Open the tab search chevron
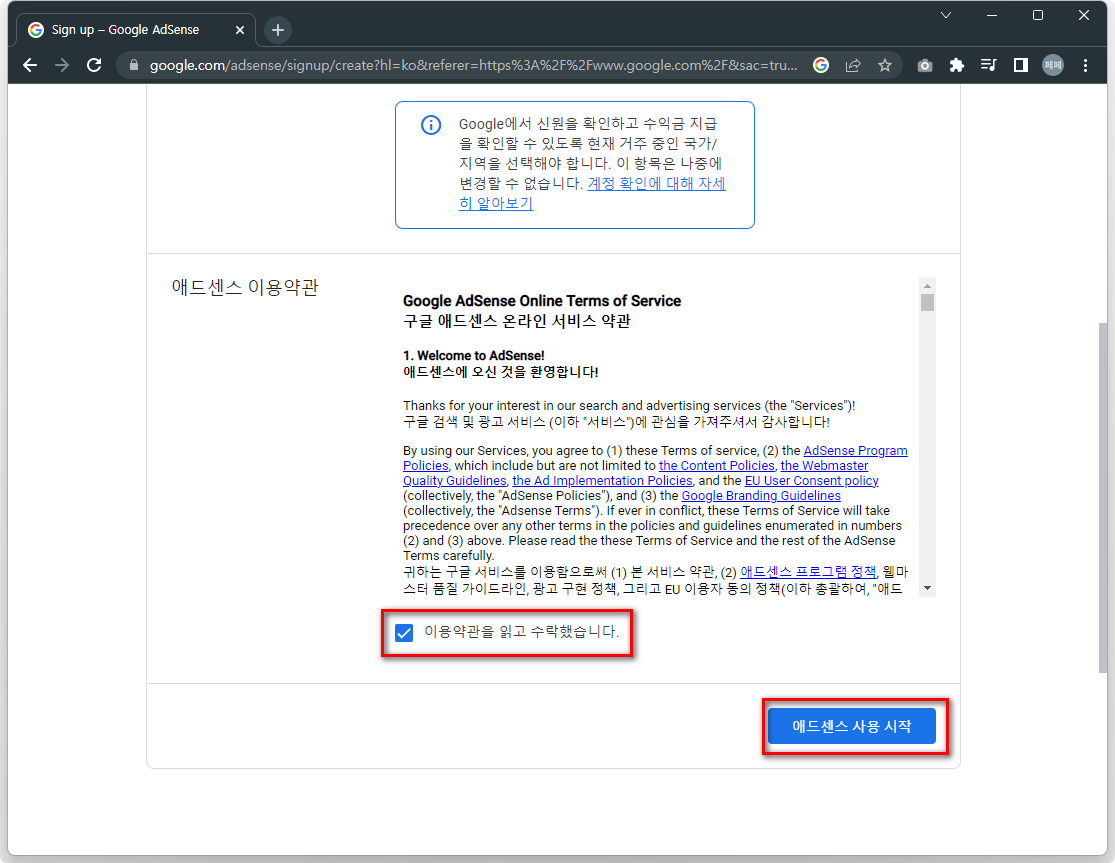The height and width of the screenshot is (863, 1115). 946,15
